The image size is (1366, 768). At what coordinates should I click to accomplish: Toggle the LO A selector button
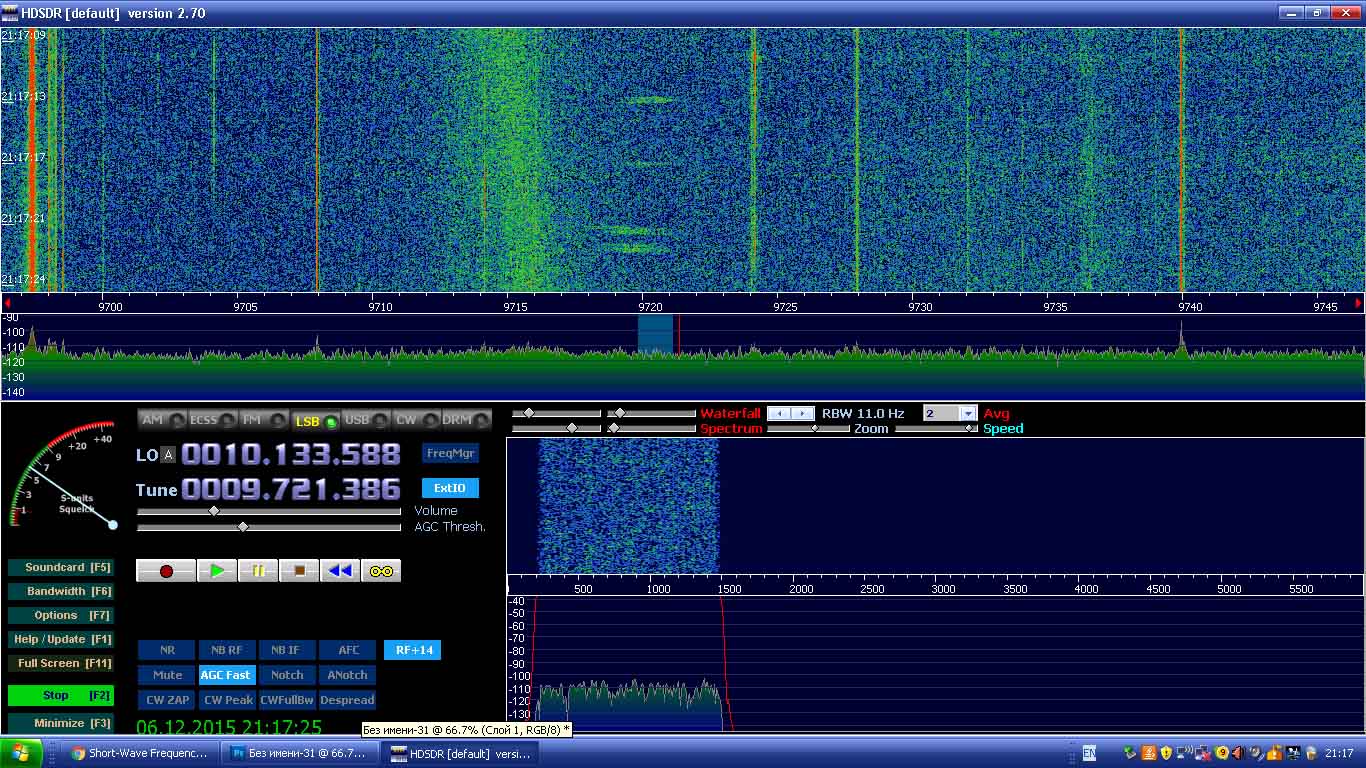click(x=169, y=455)
